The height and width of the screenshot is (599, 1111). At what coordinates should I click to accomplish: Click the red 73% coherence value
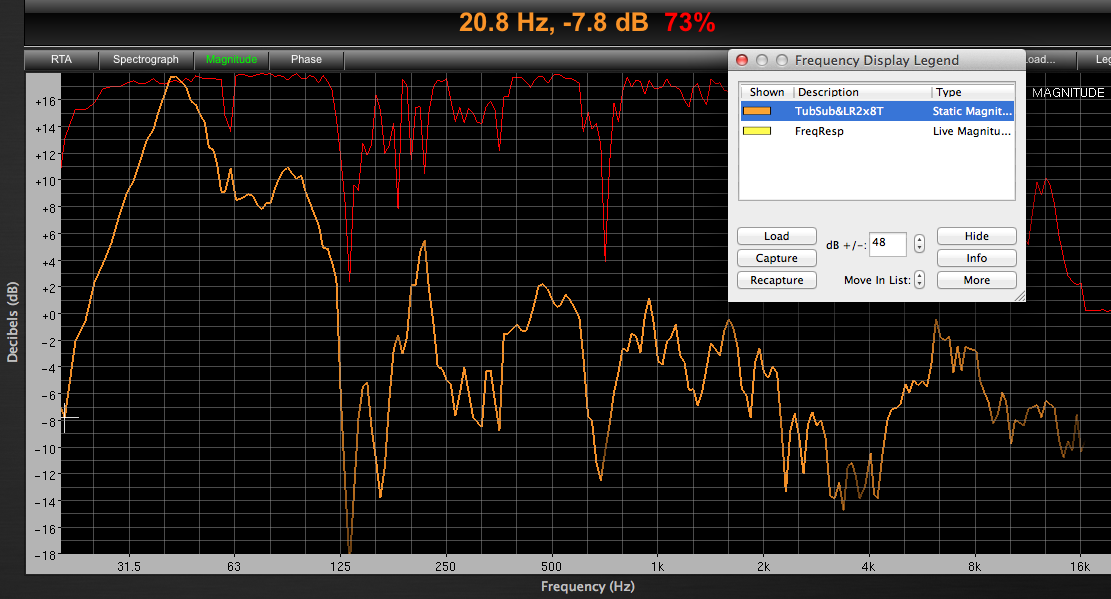(689, 23)
